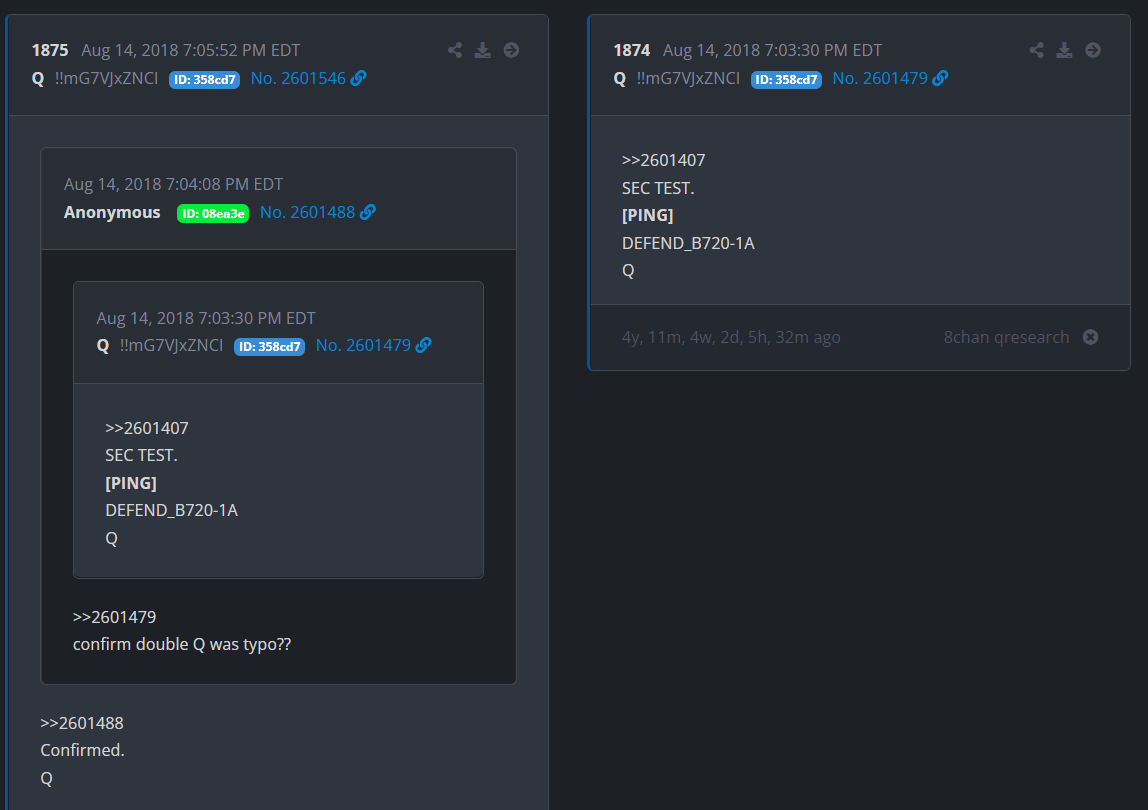Click DEFEND_B720-1A in post 1874
1148x810 pixels.
coord(688,243)
